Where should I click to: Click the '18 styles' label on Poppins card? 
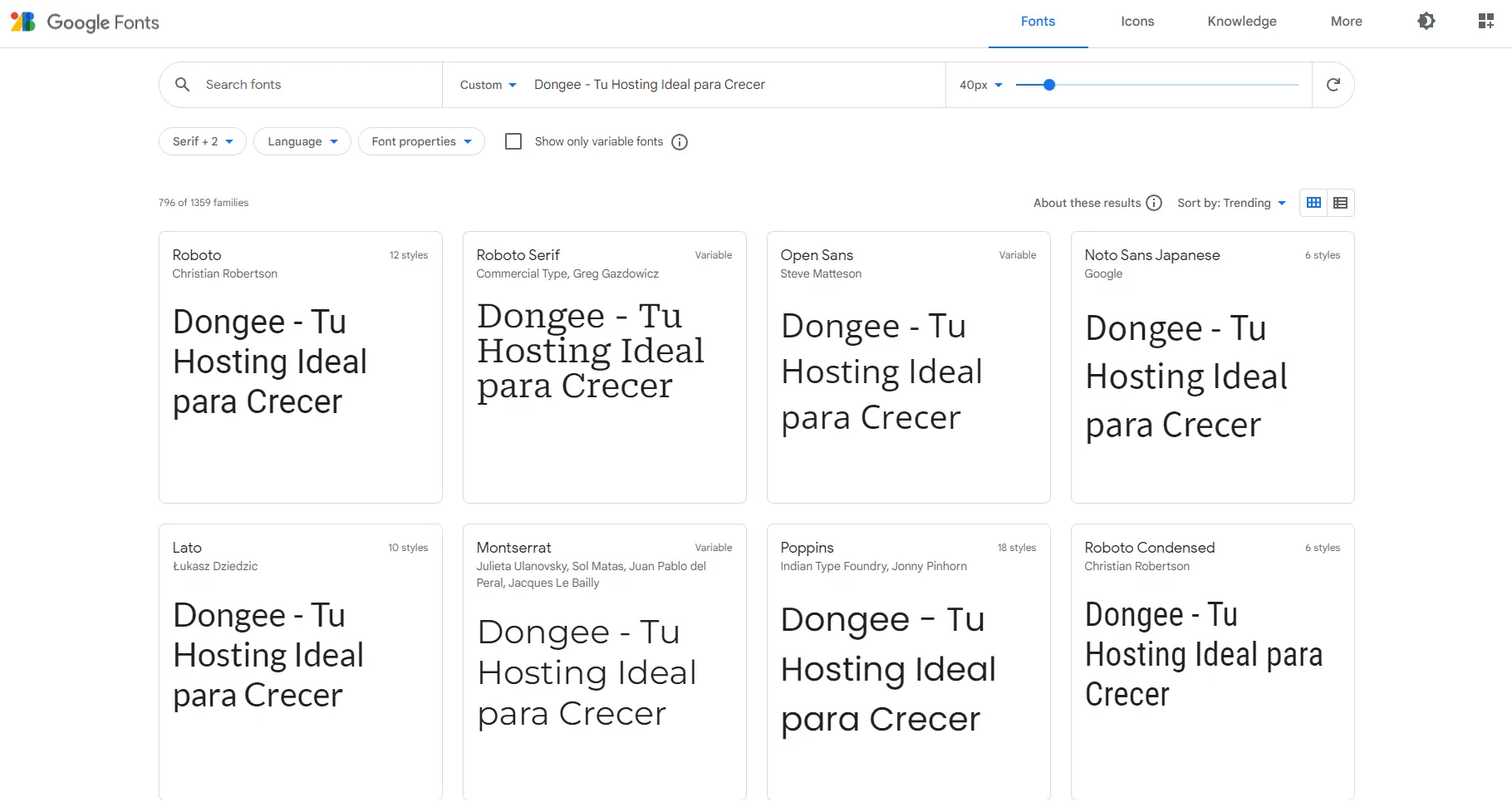point(1017,548)
